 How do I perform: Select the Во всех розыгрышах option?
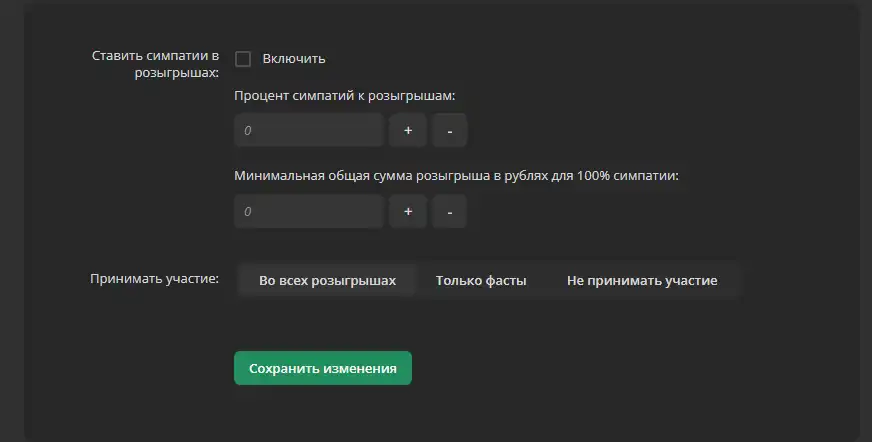[327, 280]
